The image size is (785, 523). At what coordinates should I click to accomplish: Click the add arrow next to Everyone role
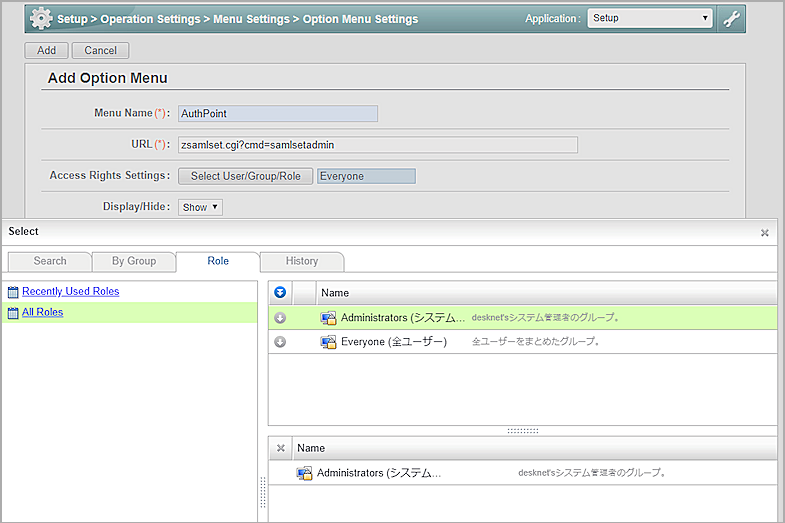(x=281, y=342)
